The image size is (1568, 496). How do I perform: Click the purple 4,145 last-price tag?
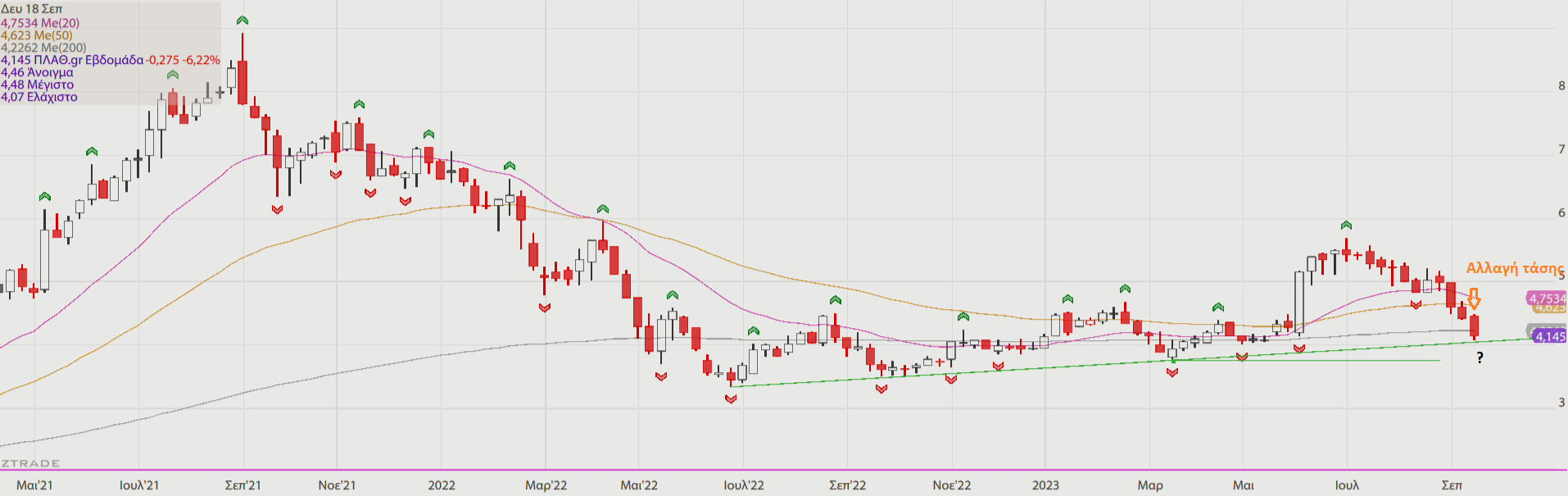coord(1549,336)
